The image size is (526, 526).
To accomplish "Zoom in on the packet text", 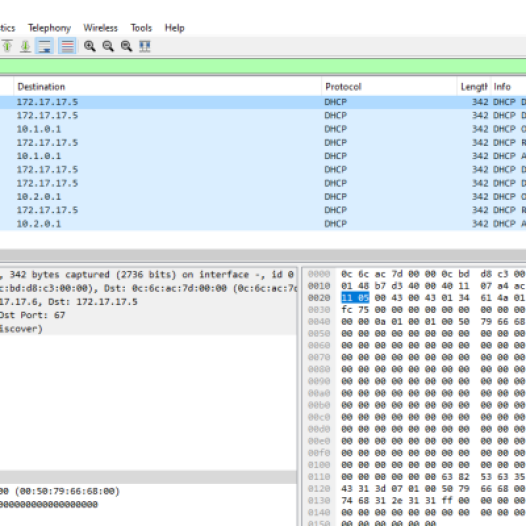I will (90, 46).
